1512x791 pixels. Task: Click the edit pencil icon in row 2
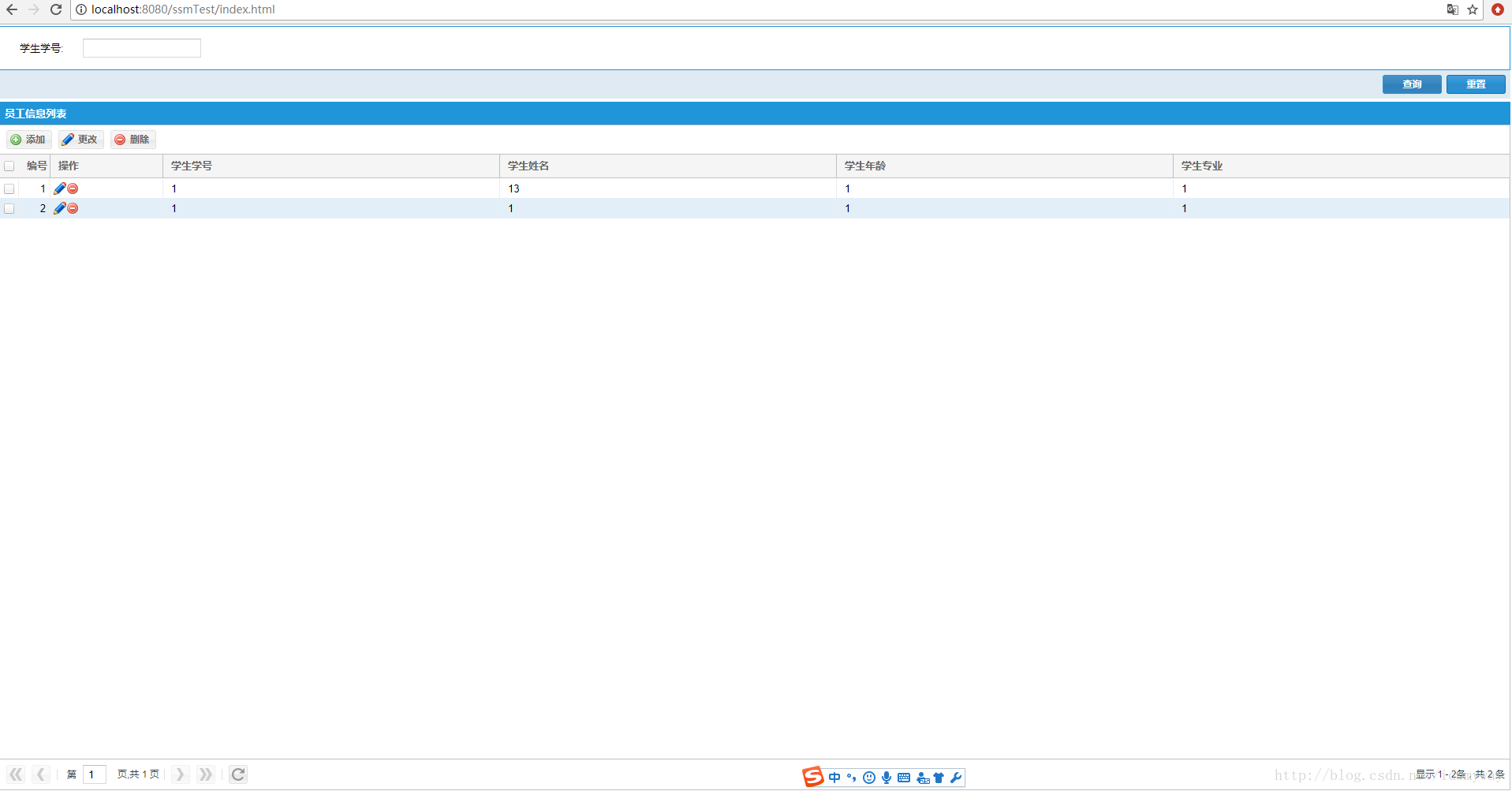tap(60, 208)
